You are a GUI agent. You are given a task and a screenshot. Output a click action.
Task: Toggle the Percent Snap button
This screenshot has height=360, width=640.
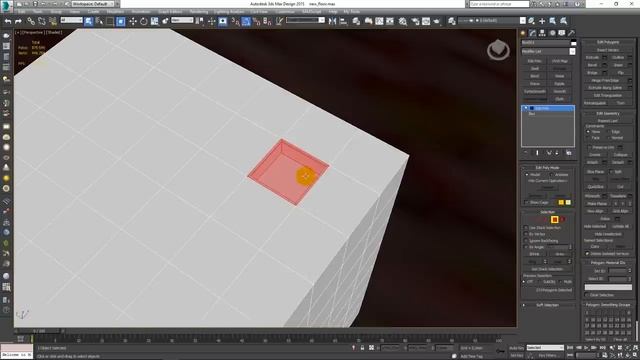257,21
